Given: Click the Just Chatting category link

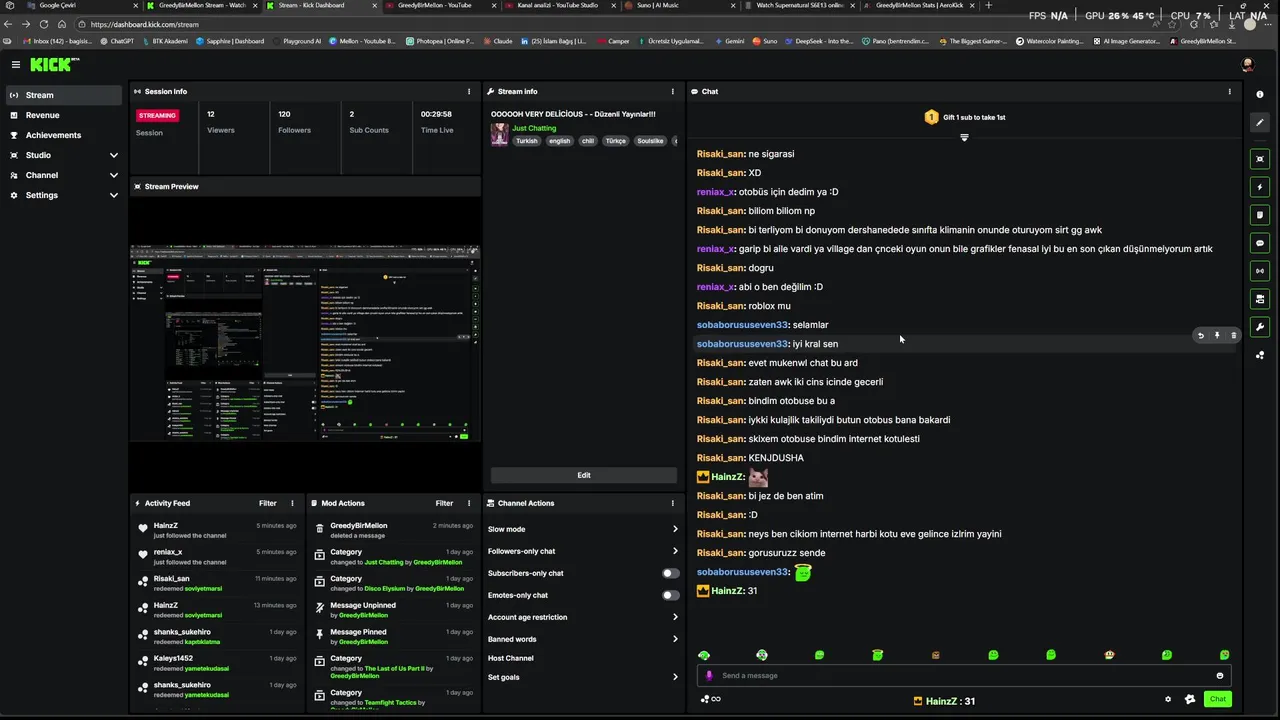Looking at the screenshot, I should point(534,128).
